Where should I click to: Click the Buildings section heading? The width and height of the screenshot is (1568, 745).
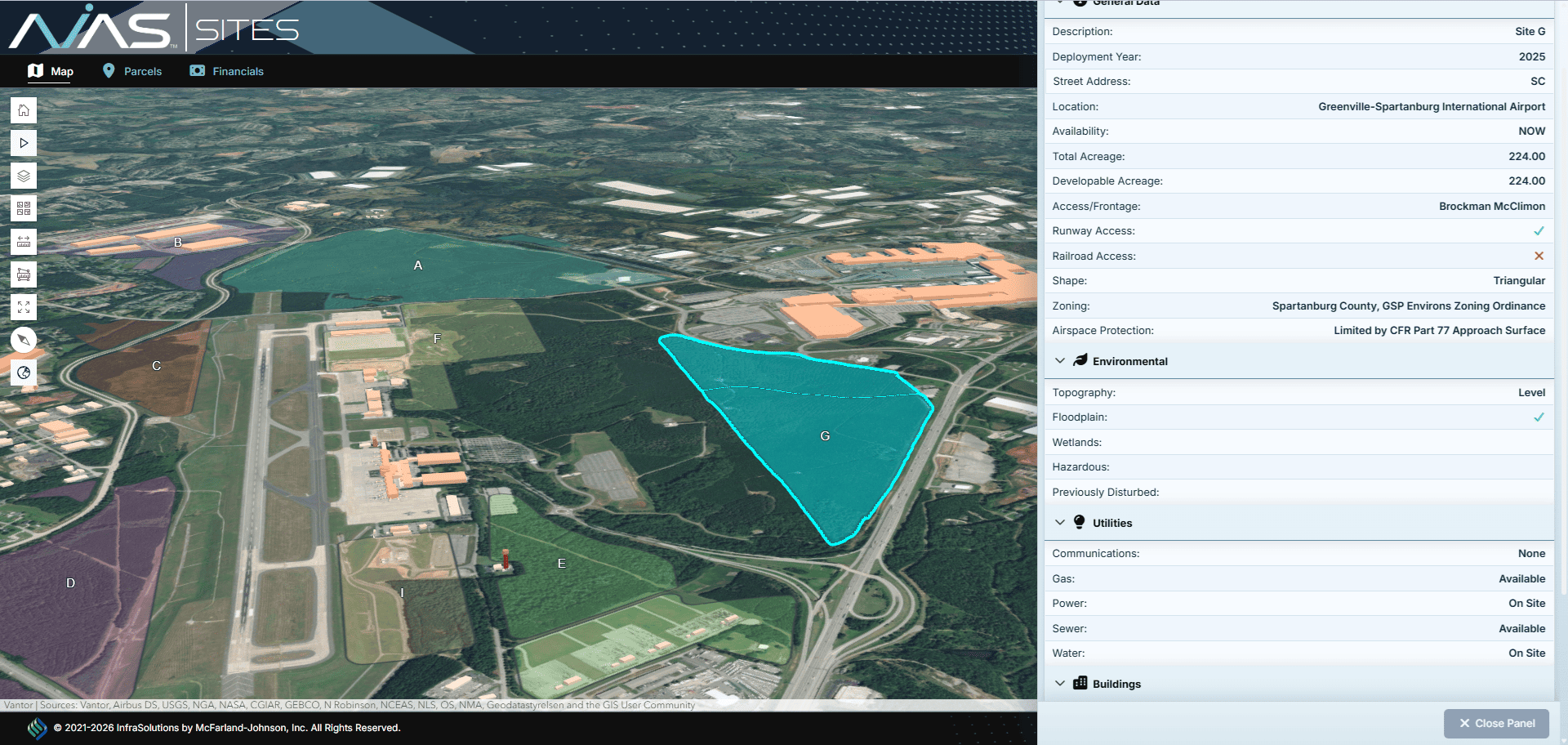[x=1116, y=684]
